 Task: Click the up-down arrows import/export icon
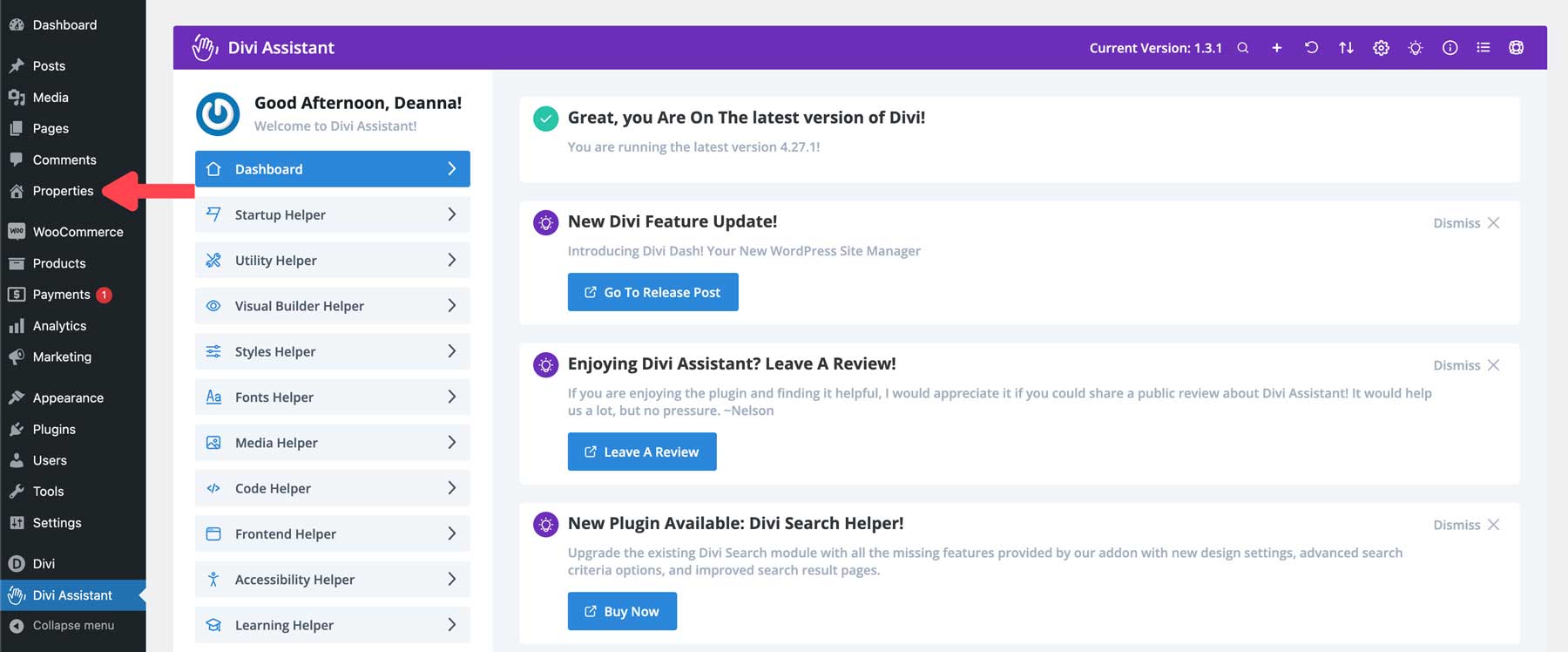click(1346, 48)
